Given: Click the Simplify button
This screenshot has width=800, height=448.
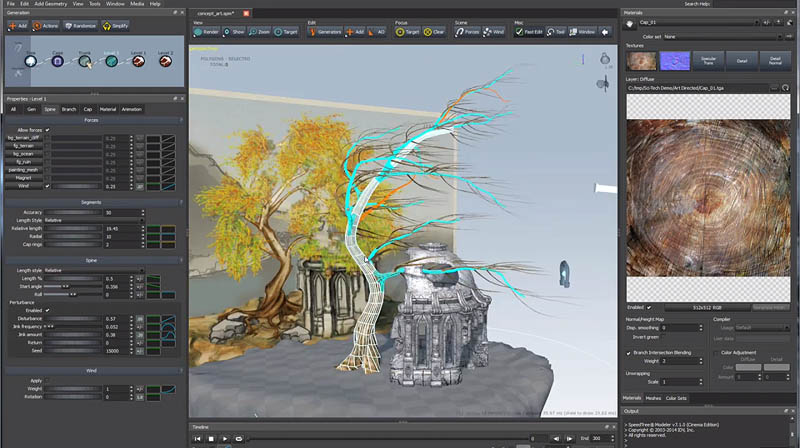Looking at the screenshot, I should [x=115, y=26].
